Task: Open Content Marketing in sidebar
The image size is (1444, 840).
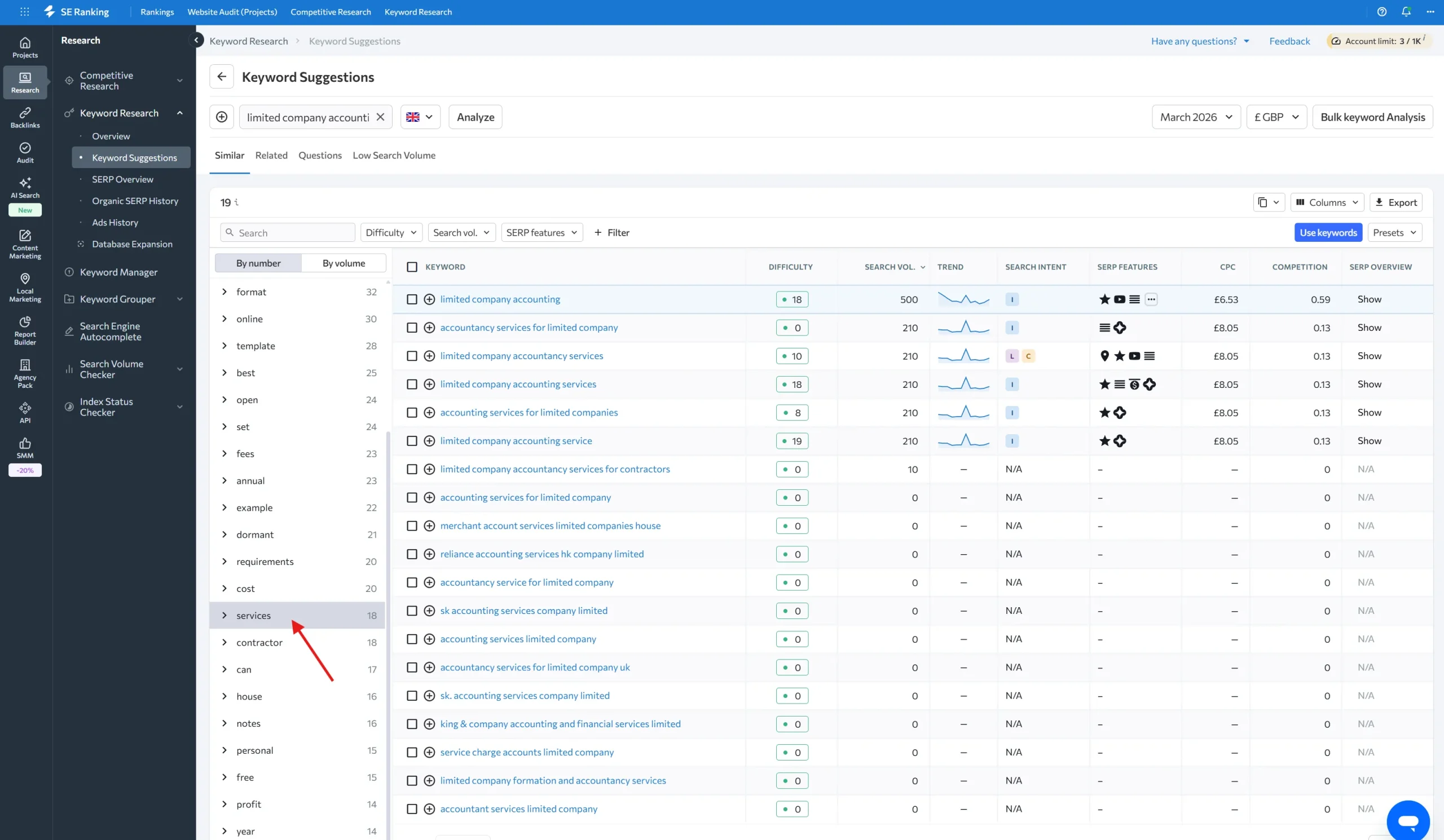Action: 25,245
